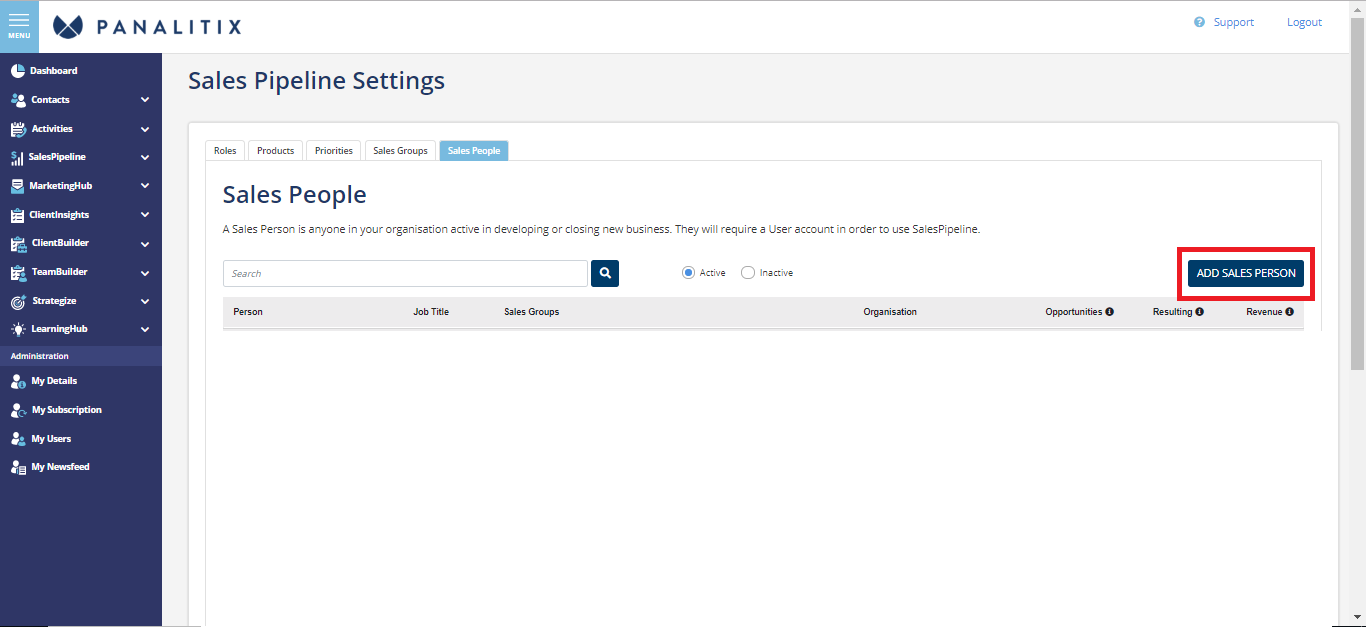Click the Panalitix logo
Screen dimensions: 1366x627
pyautogui.click(x=147, y=27)
